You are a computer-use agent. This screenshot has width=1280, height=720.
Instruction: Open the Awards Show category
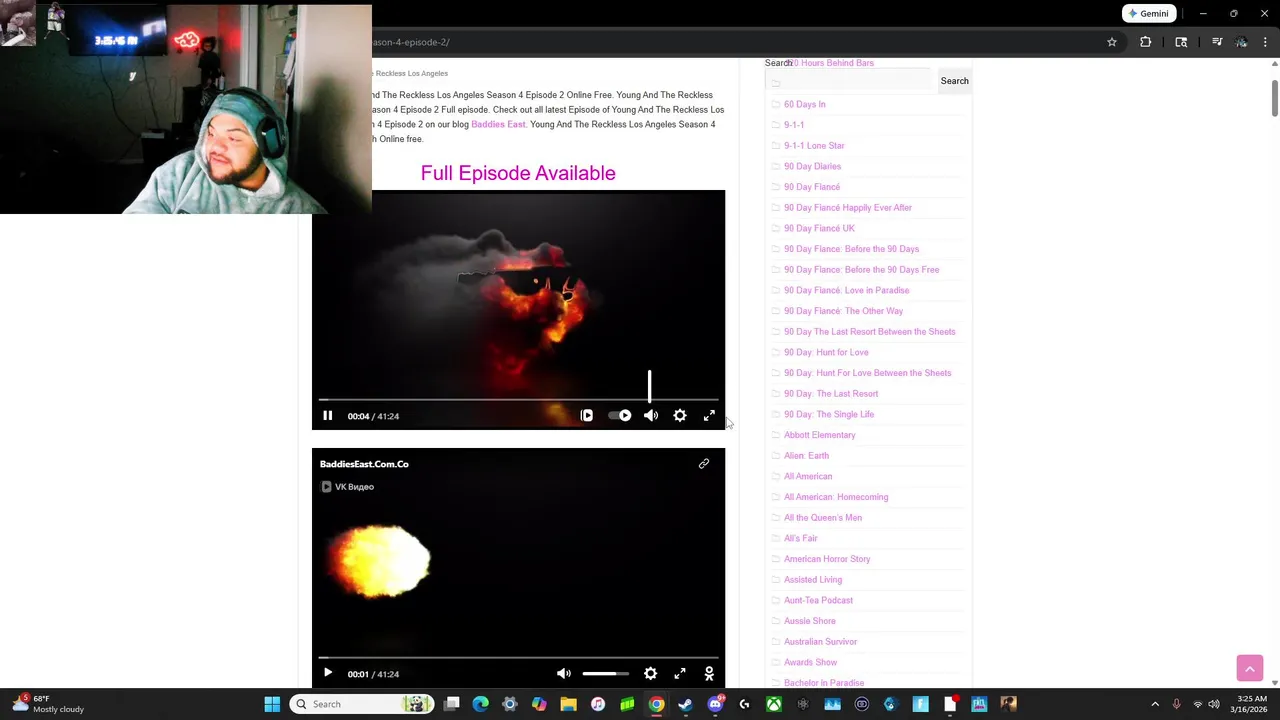810,662
